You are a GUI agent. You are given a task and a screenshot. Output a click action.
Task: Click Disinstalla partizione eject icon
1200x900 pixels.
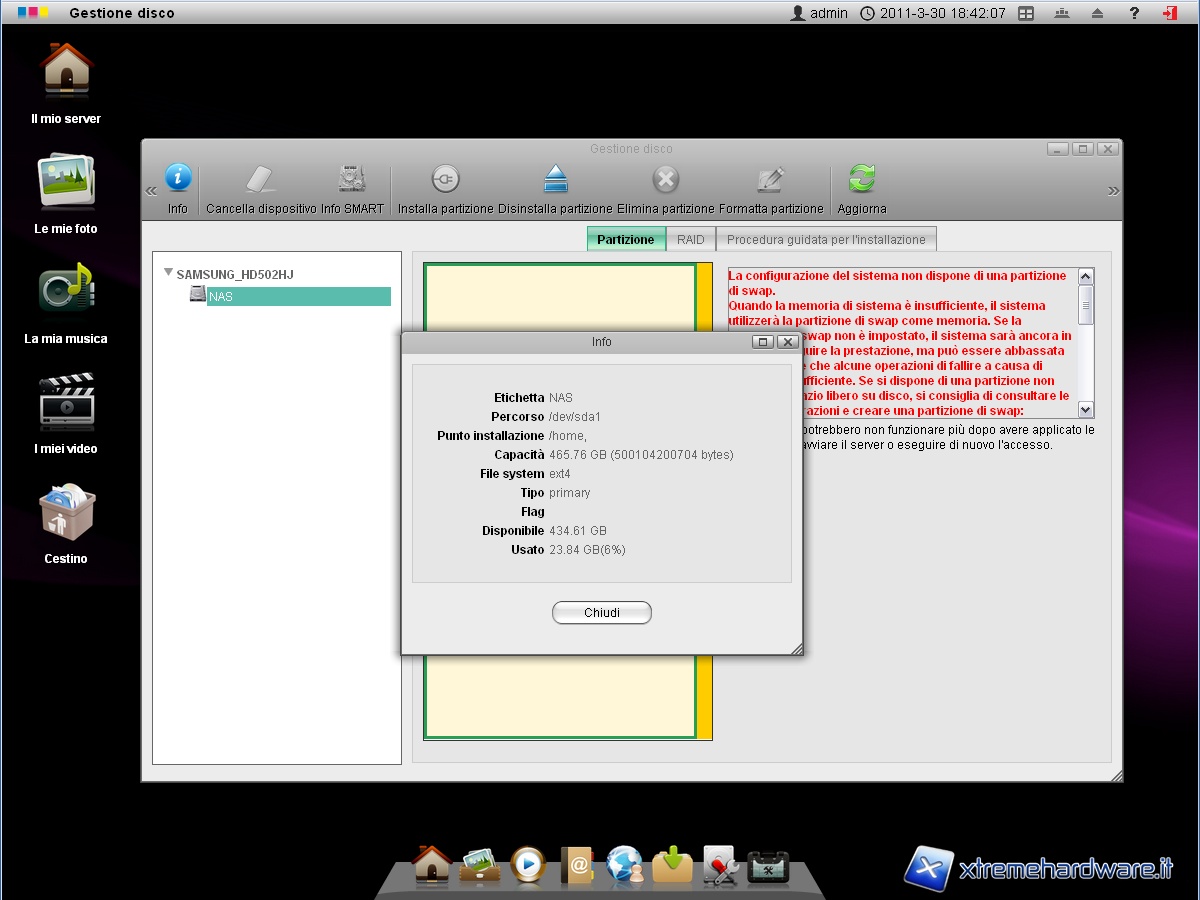pos(555,180)
